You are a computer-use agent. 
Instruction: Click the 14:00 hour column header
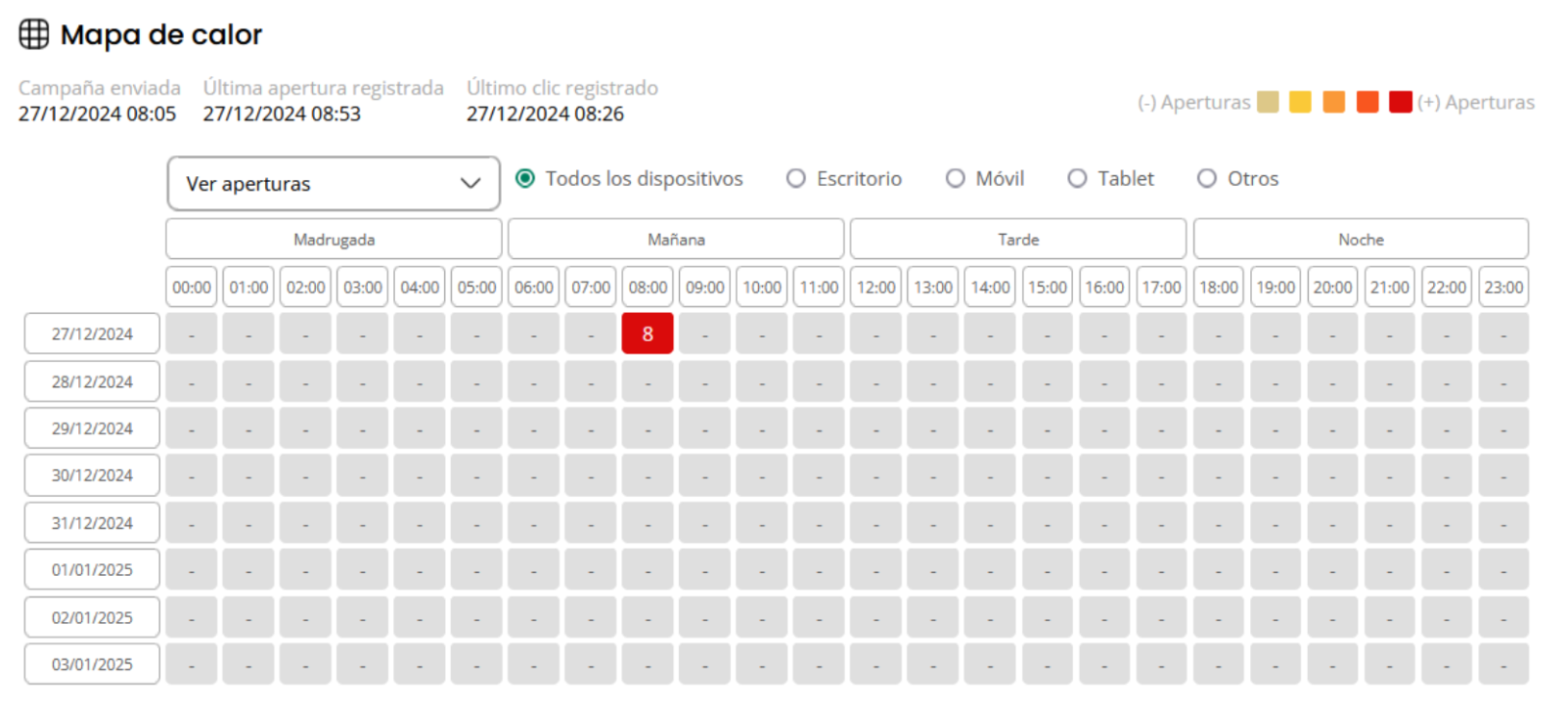[990, 288]
